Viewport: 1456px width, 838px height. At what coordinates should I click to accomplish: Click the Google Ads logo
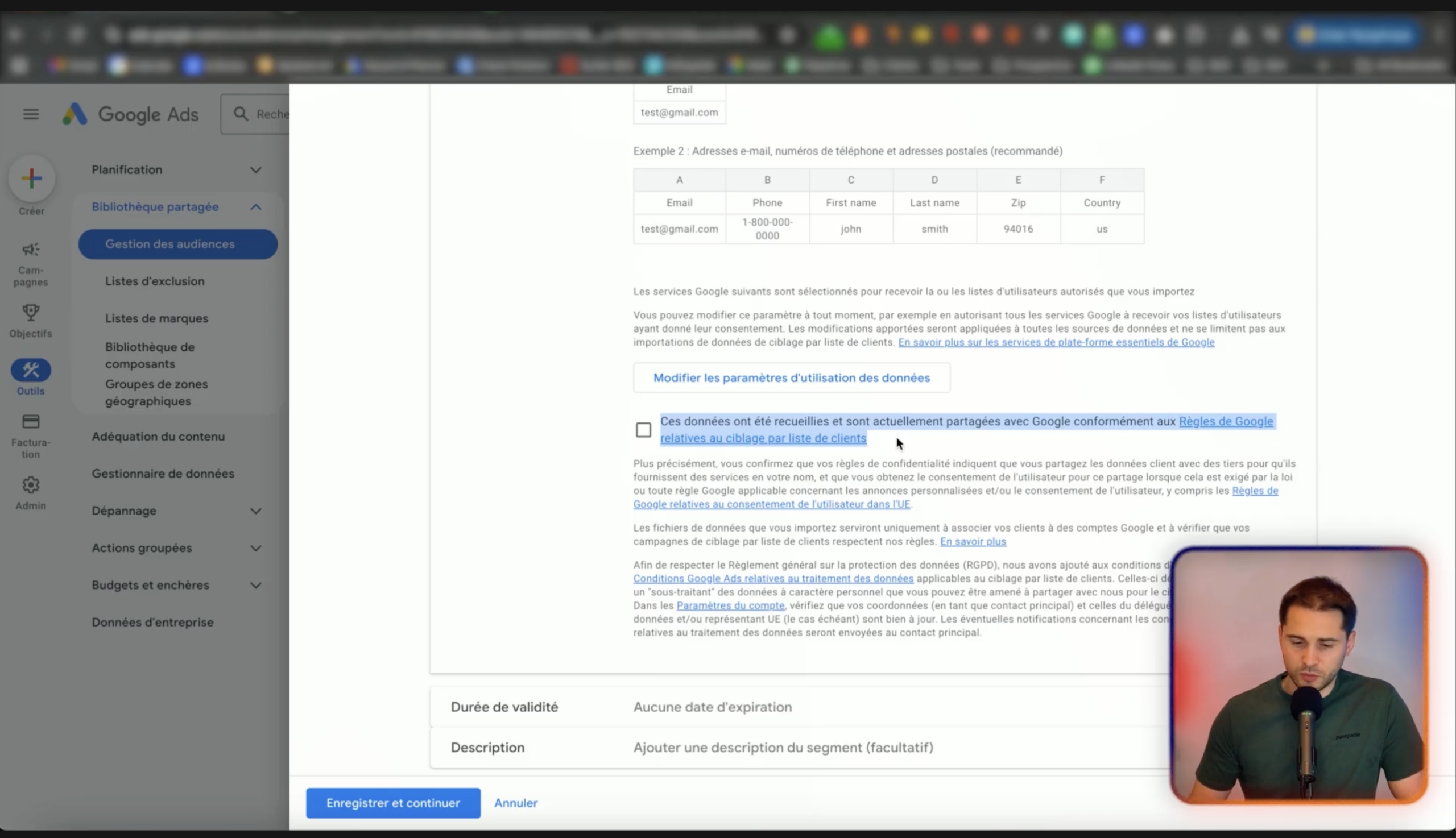tap(131, 114)
